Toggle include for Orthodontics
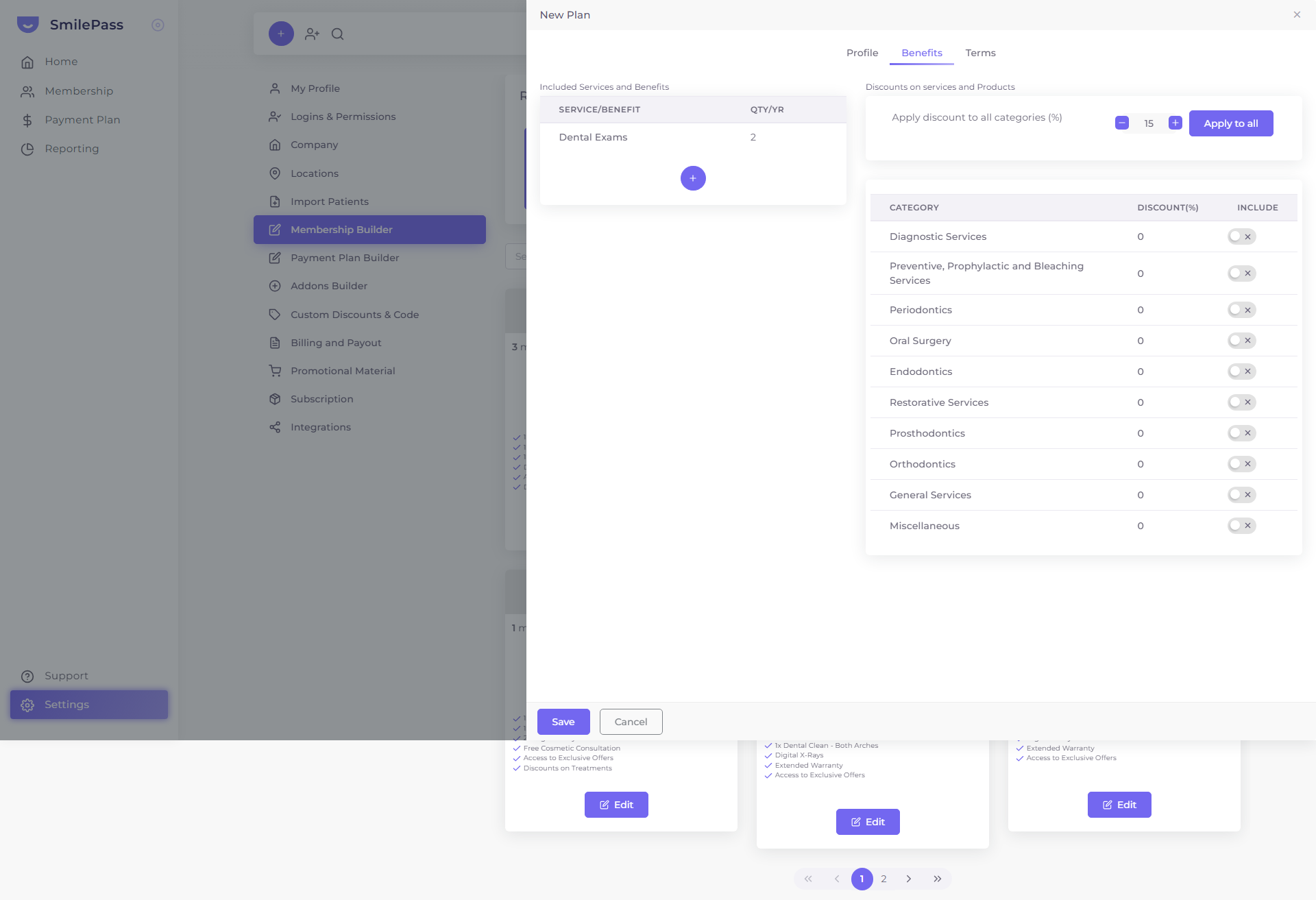Viewport: 1316px width, 900px height. point(1241,464)
